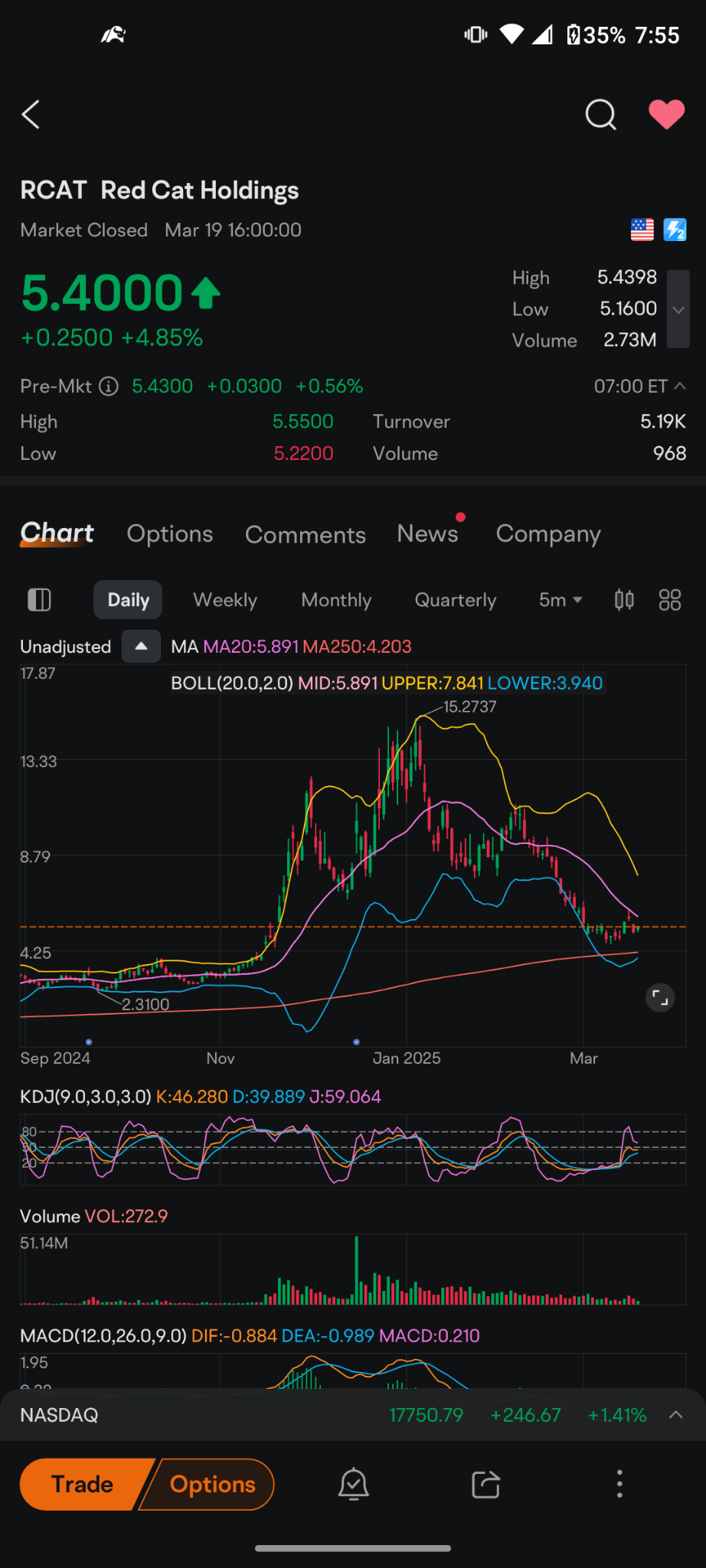The image size is (706, 1568).
Task: Tap the Android gesture home bar
Action: (353, 1548)
